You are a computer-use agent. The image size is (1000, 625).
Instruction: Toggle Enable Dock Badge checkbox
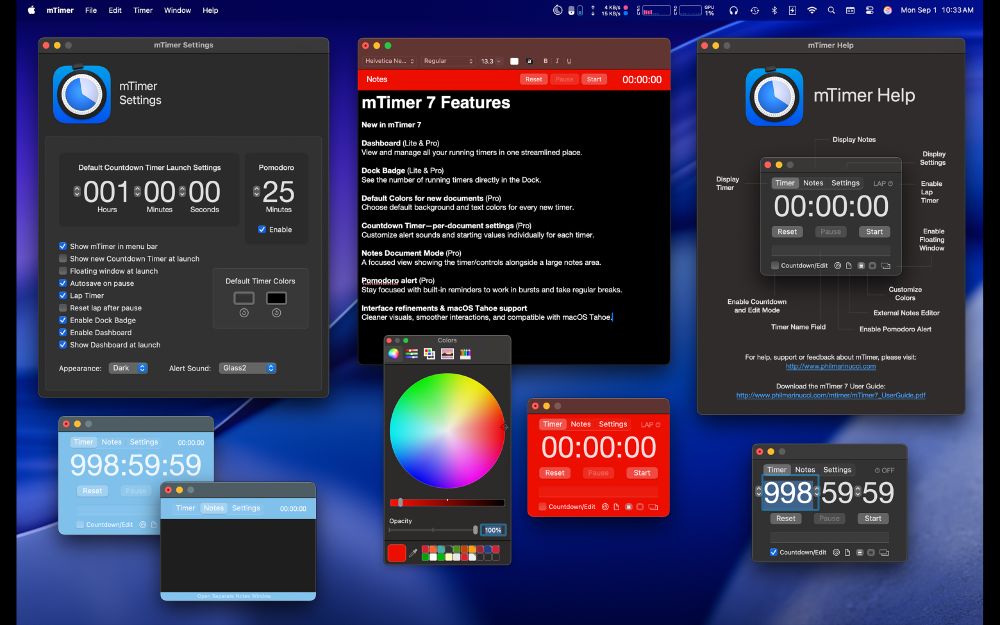point(62,320)
